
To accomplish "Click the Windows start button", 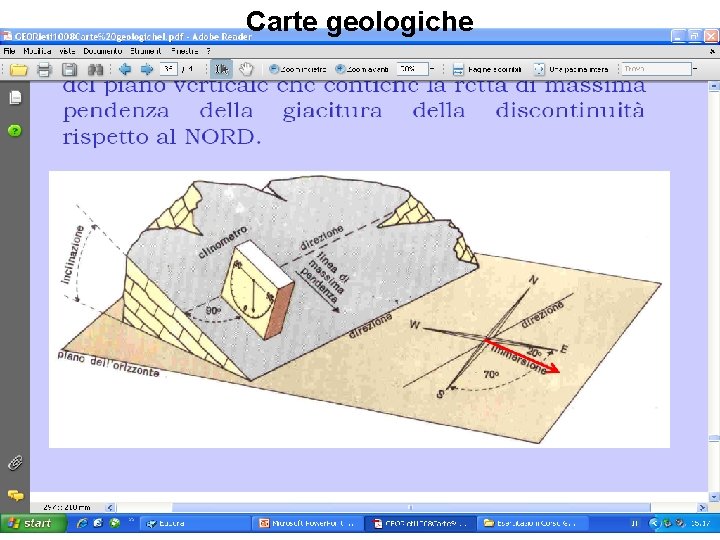I will [x=33, y=523].
